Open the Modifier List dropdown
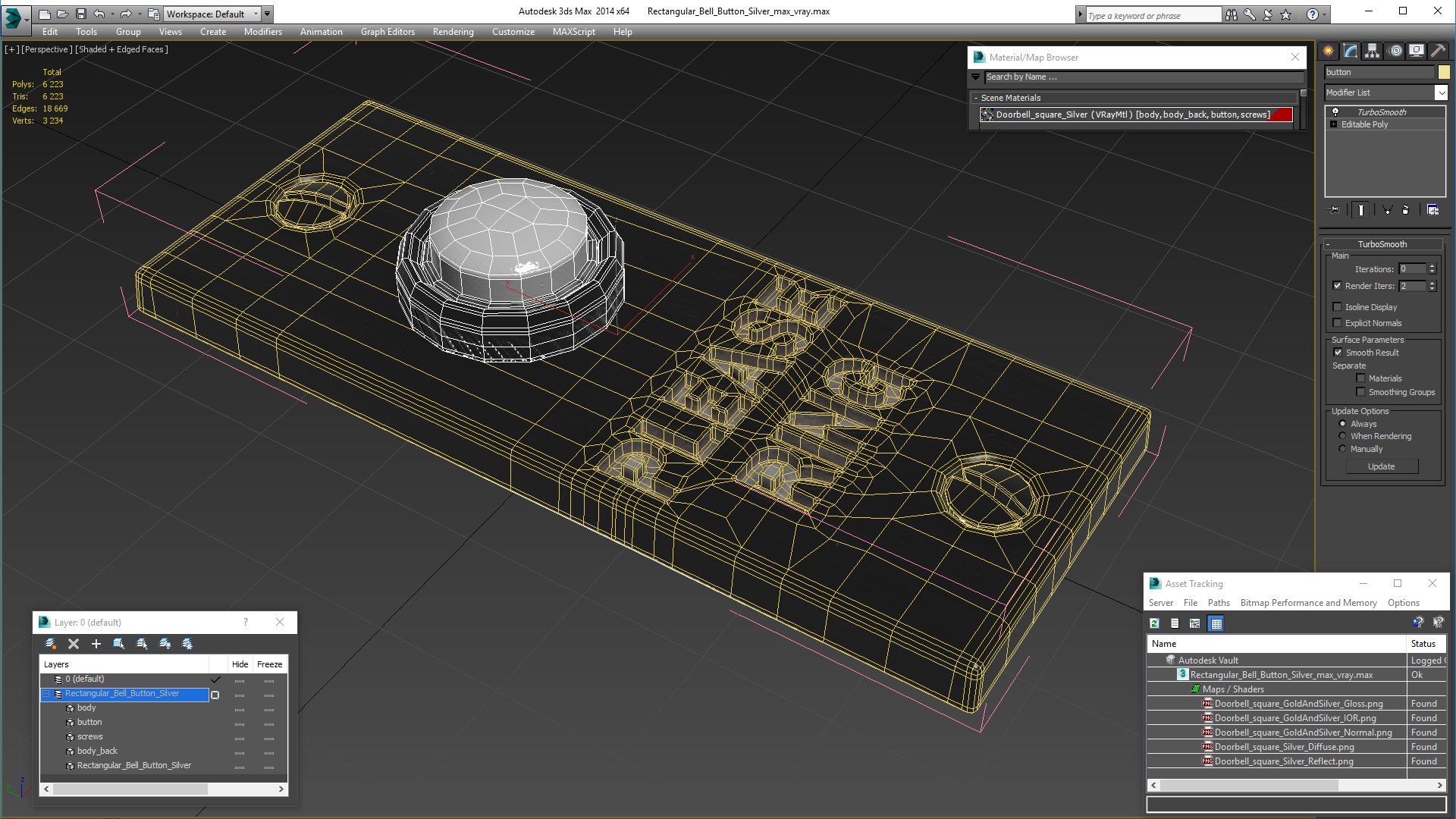The height and width of the screenshot is (819, 1456). click(x=1441, y=93)
